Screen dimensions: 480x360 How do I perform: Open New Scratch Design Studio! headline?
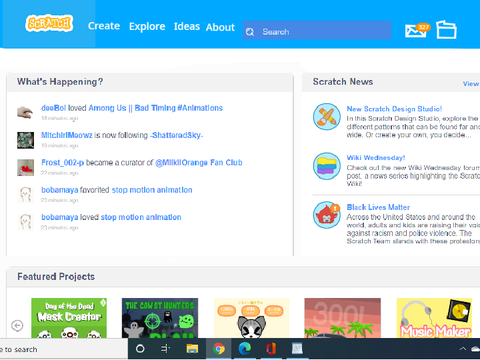point(394,109)
